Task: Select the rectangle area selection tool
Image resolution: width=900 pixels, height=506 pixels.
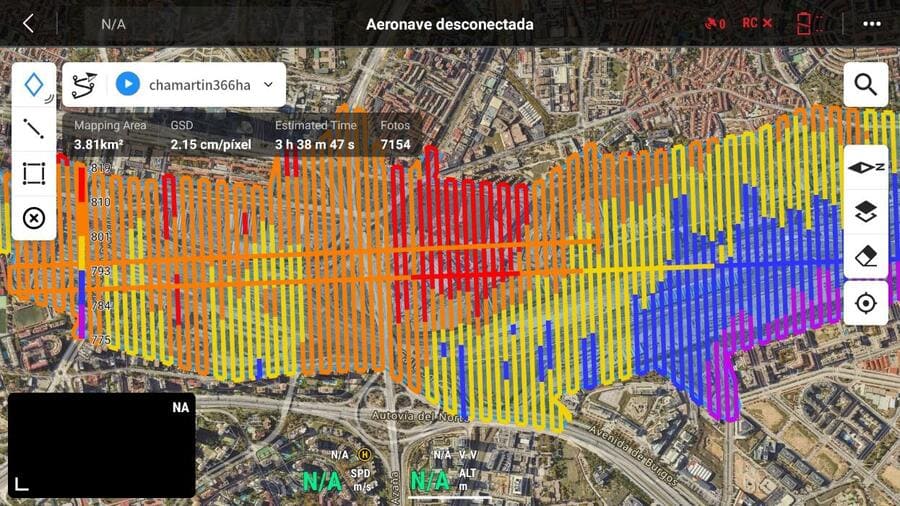Action: coord(34,173)
